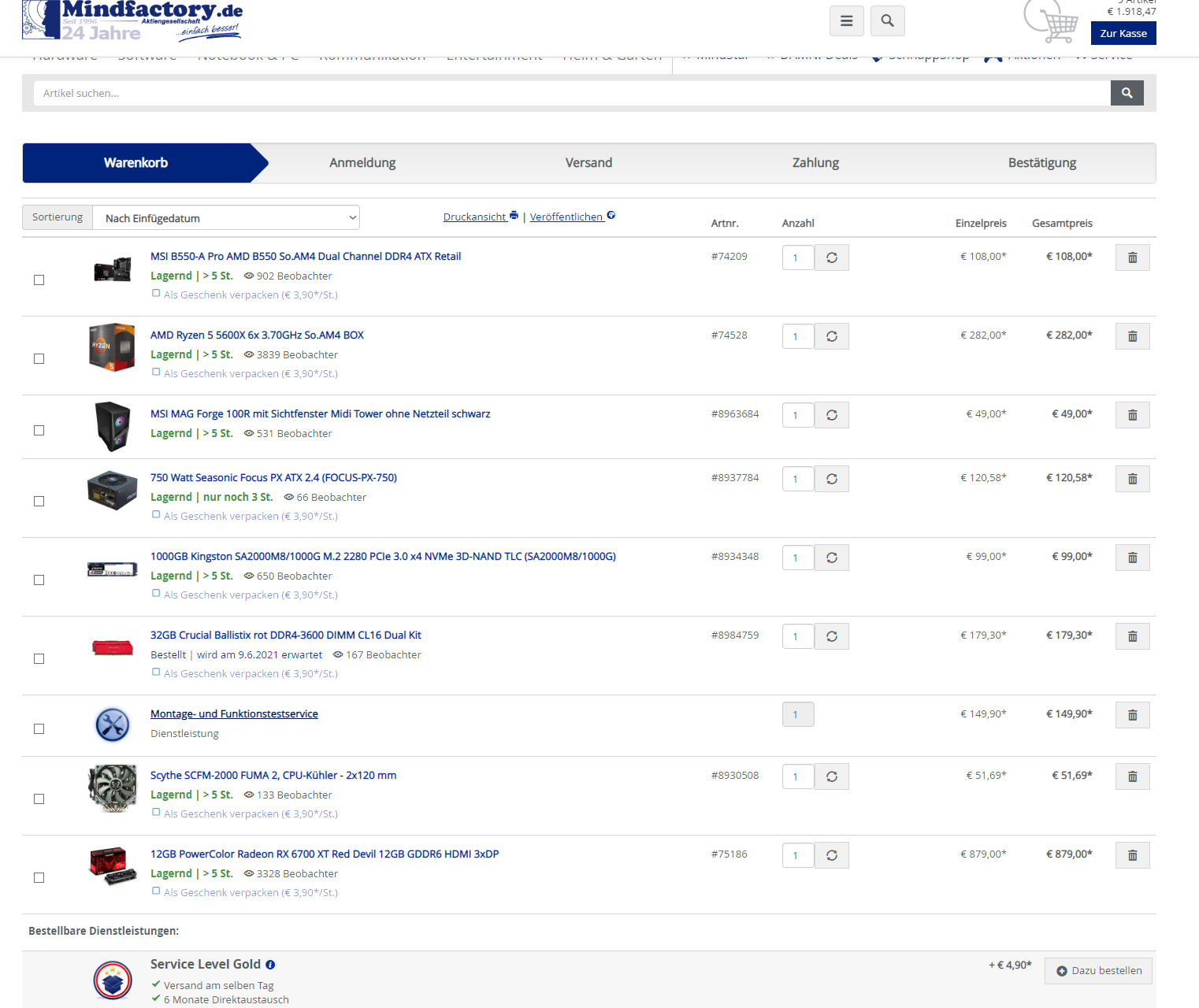Click quantity field for Kingston 1000GB SSD
Screen dimensions: 1199x1008
[x=798, y=558]
